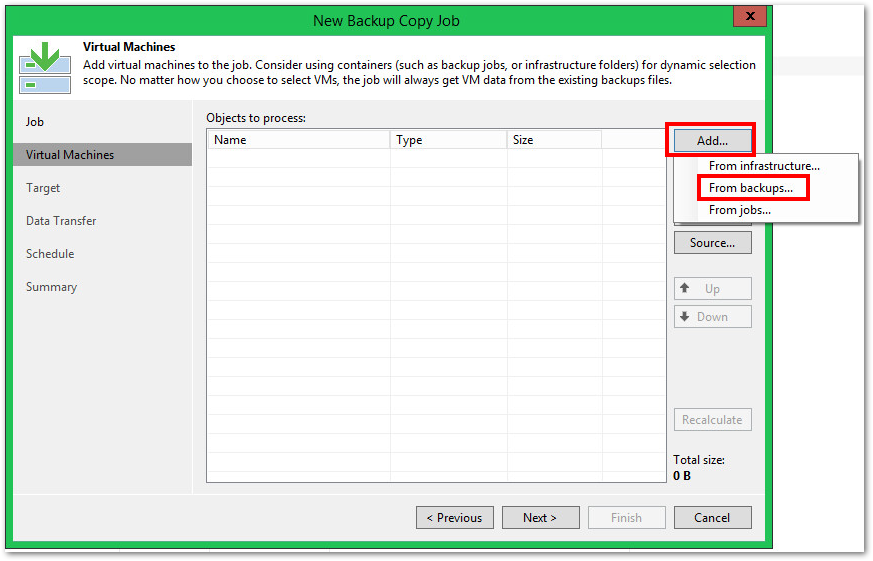
Task: Go to the Schedule step
Action: pyautogui.click(x=50, y=254)
